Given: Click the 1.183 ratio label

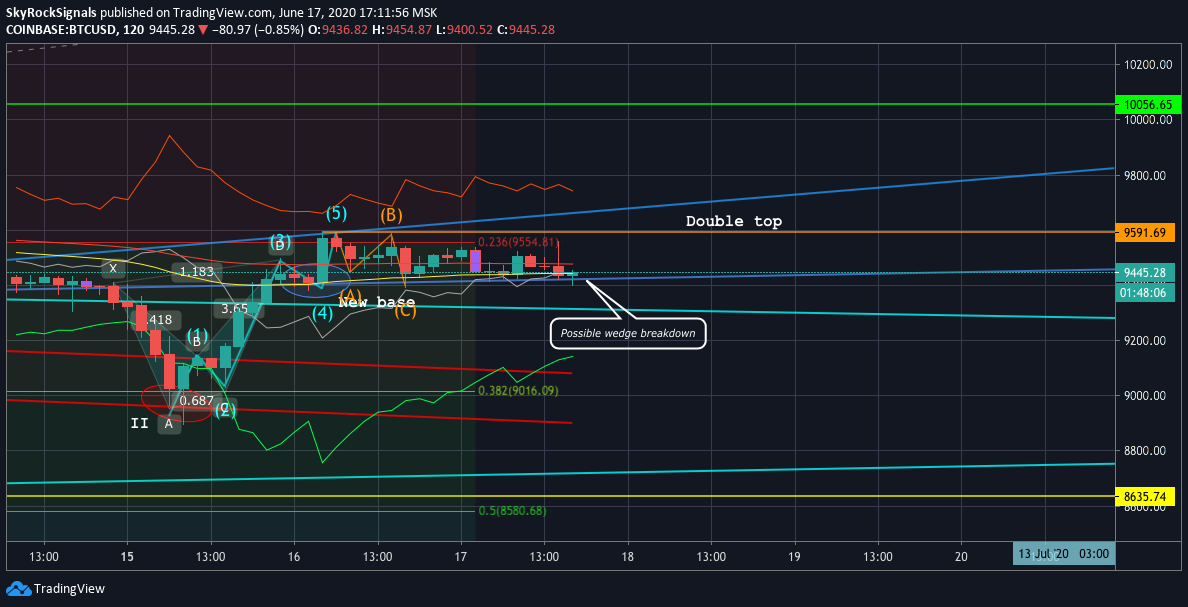Looking at the screenshot, I should tap(197, 272).
